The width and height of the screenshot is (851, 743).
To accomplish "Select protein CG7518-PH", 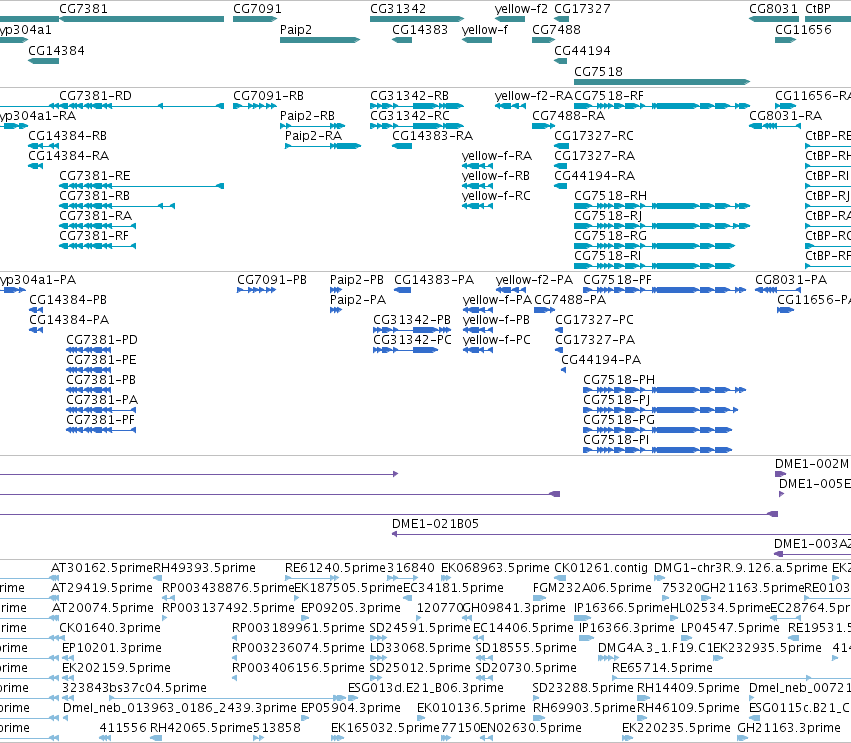I will click(619, 380).
